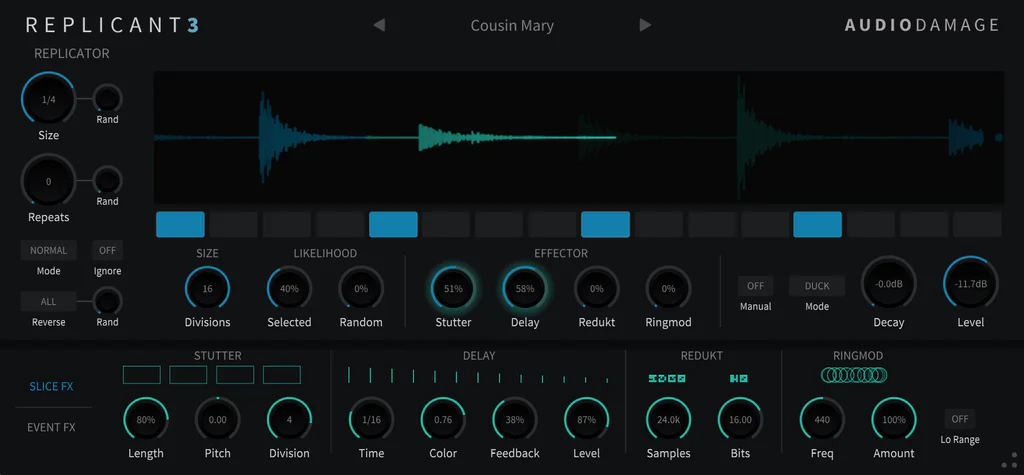1024x475 pixels.
Task: Click the EFFECTOR section label
Action: 561,254
